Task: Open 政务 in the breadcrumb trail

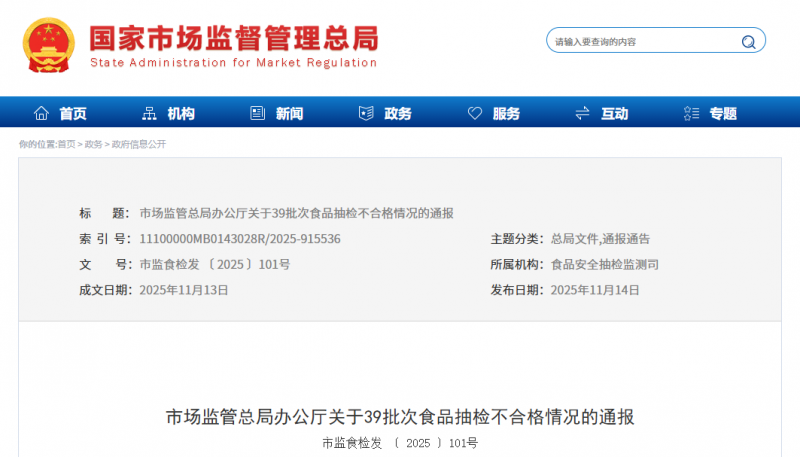Action: 94,144
